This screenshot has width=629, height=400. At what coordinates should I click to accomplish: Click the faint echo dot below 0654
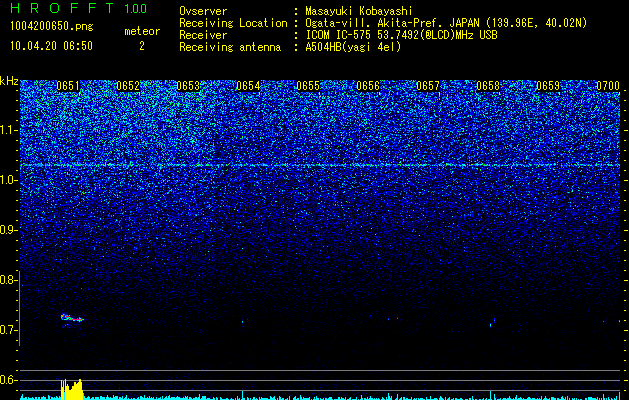[x=243, y=321]
